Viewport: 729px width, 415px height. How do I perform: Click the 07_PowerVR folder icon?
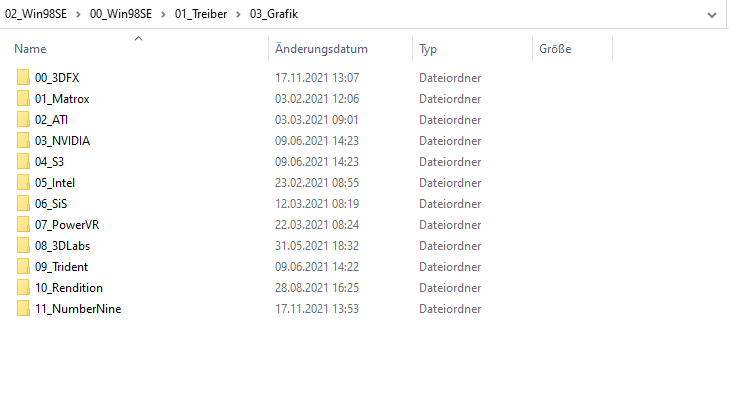pos(23,224)
